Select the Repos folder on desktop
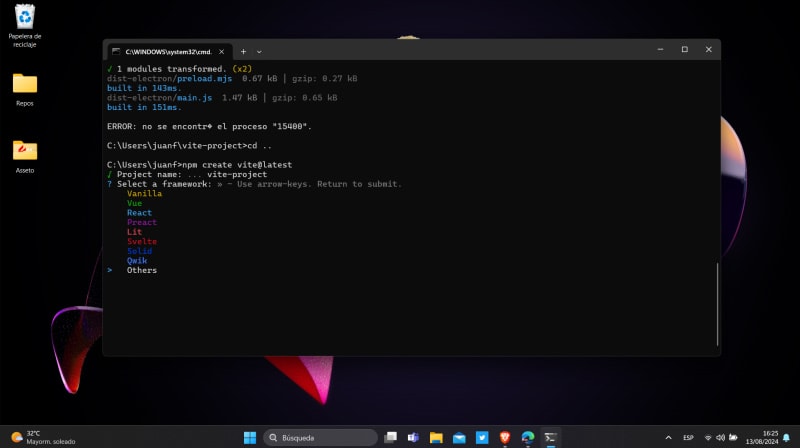The image size is (800, 448). [x=24, y=89]
